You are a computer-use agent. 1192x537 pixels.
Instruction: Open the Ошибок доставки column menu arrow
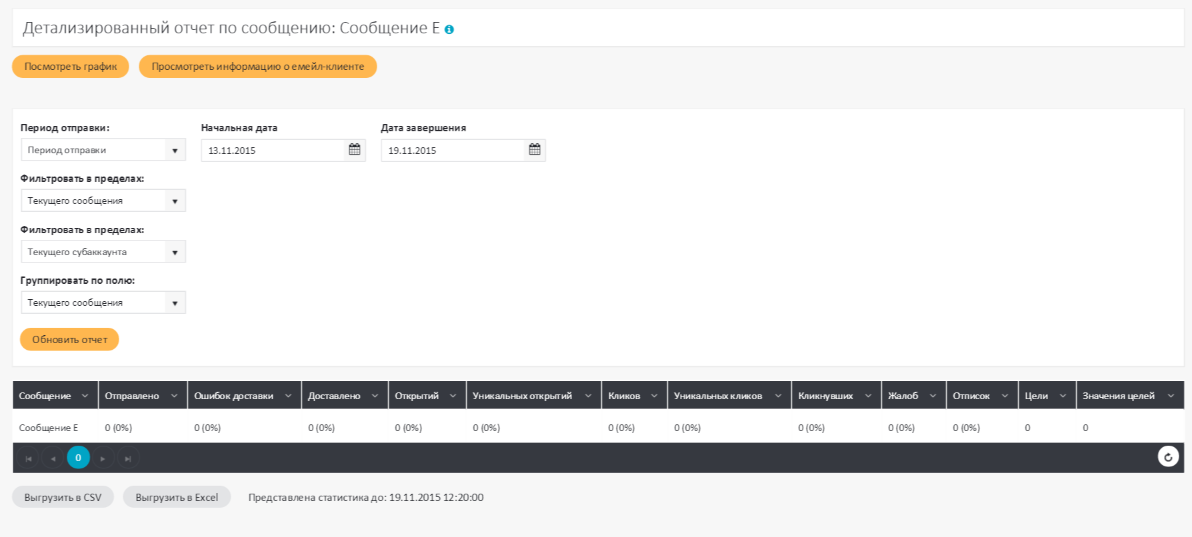click(x=290, y=396)
